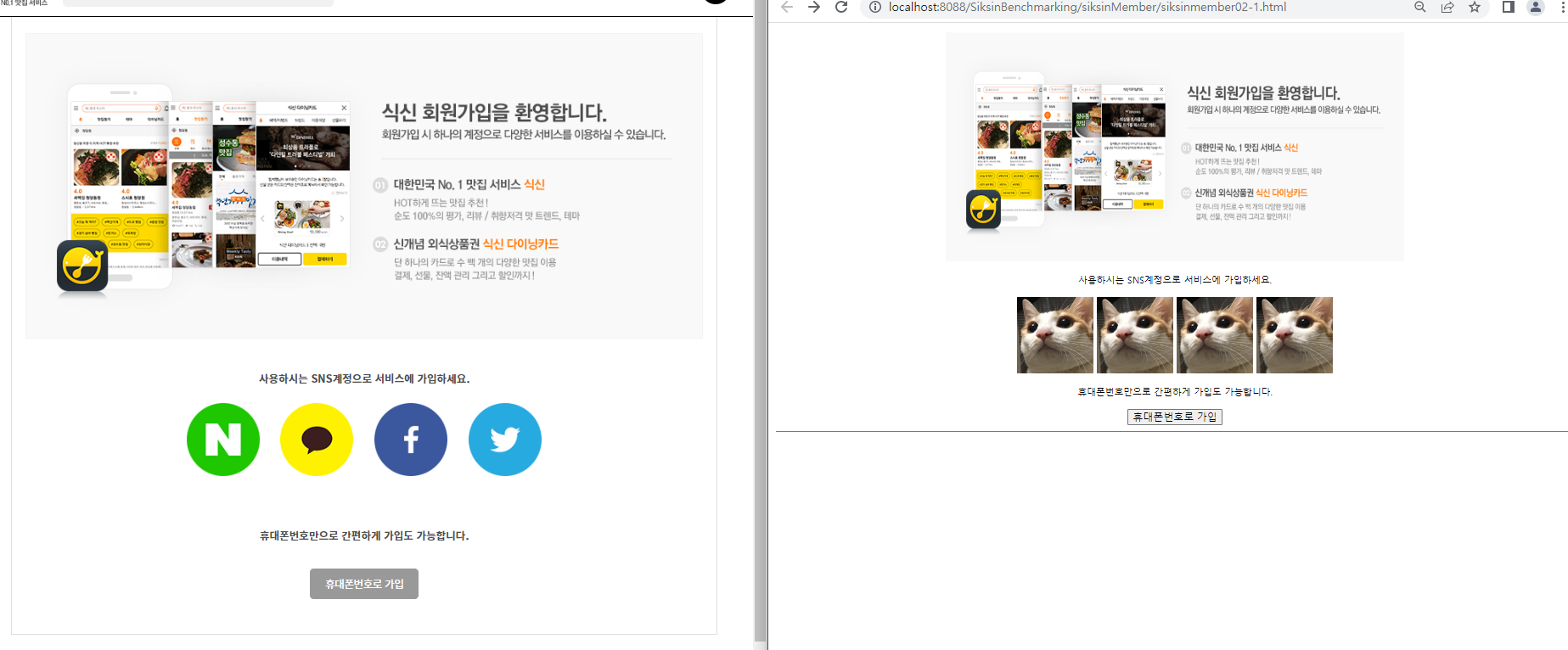Click the blue Facebook signup icon
Image resolution: width=1568 pixels, height=650 pixels.
[x=411, y=440]
